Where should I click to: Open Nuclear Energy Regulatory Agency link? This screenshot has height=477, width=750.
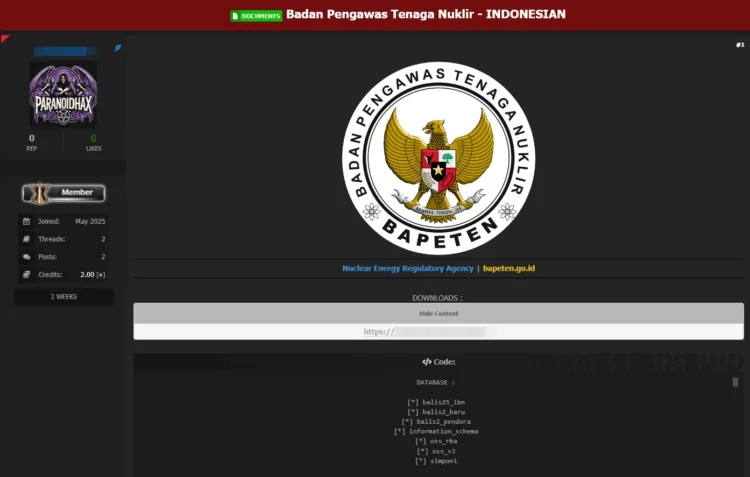408,268
